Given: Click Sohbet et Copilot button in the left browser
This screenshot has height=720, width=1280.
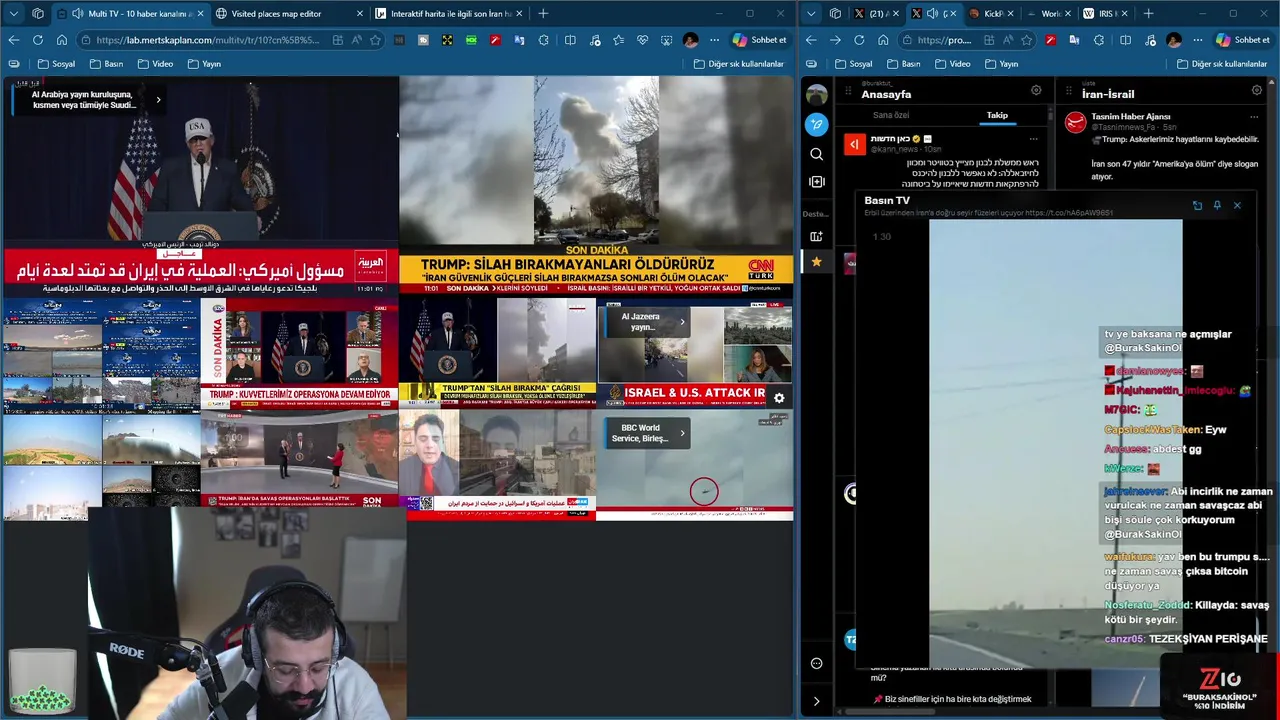Looking at the screenshot, I should pos(759,40).
